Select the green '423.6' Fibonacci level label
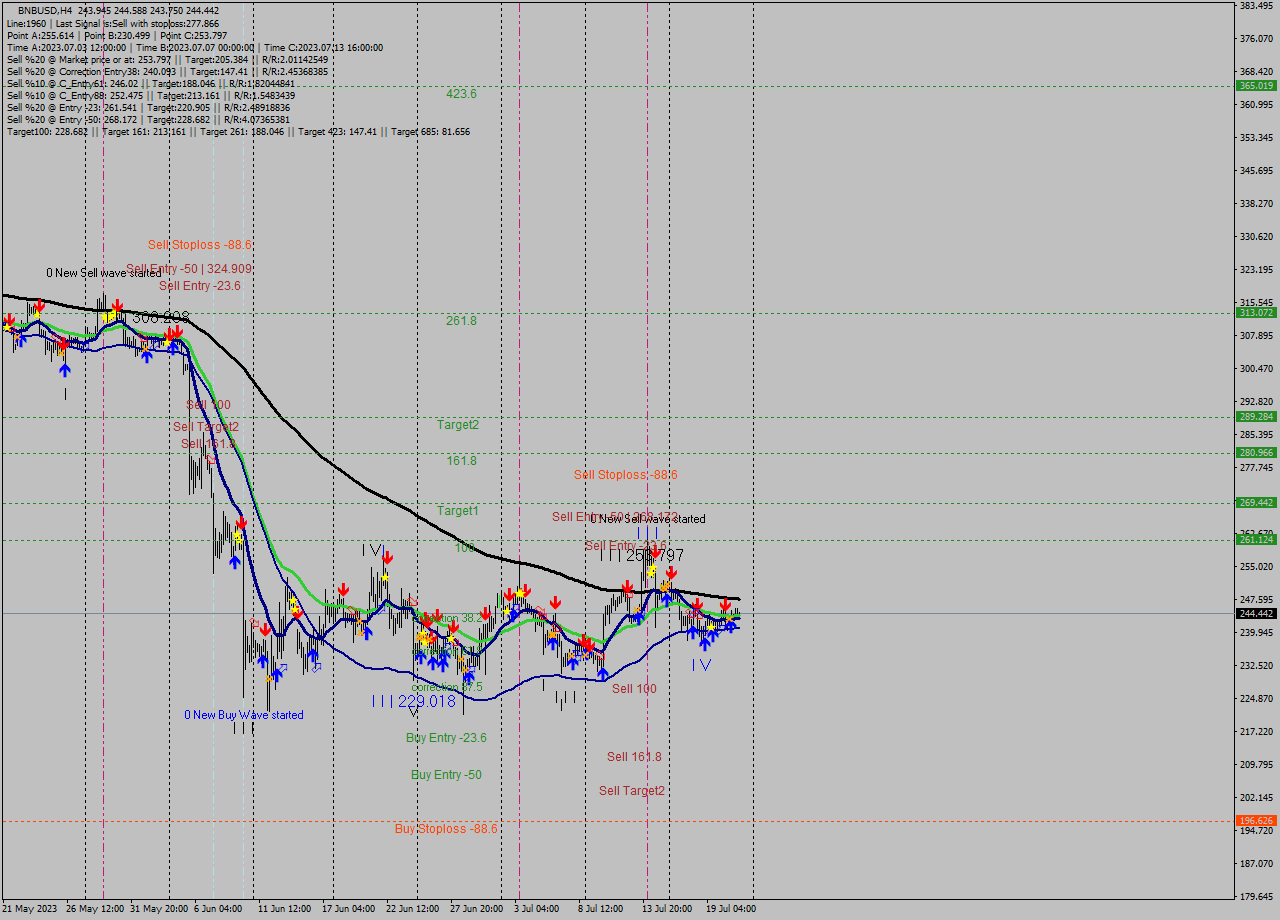The width and height of the screenshot is (1280, 920). 459,92
